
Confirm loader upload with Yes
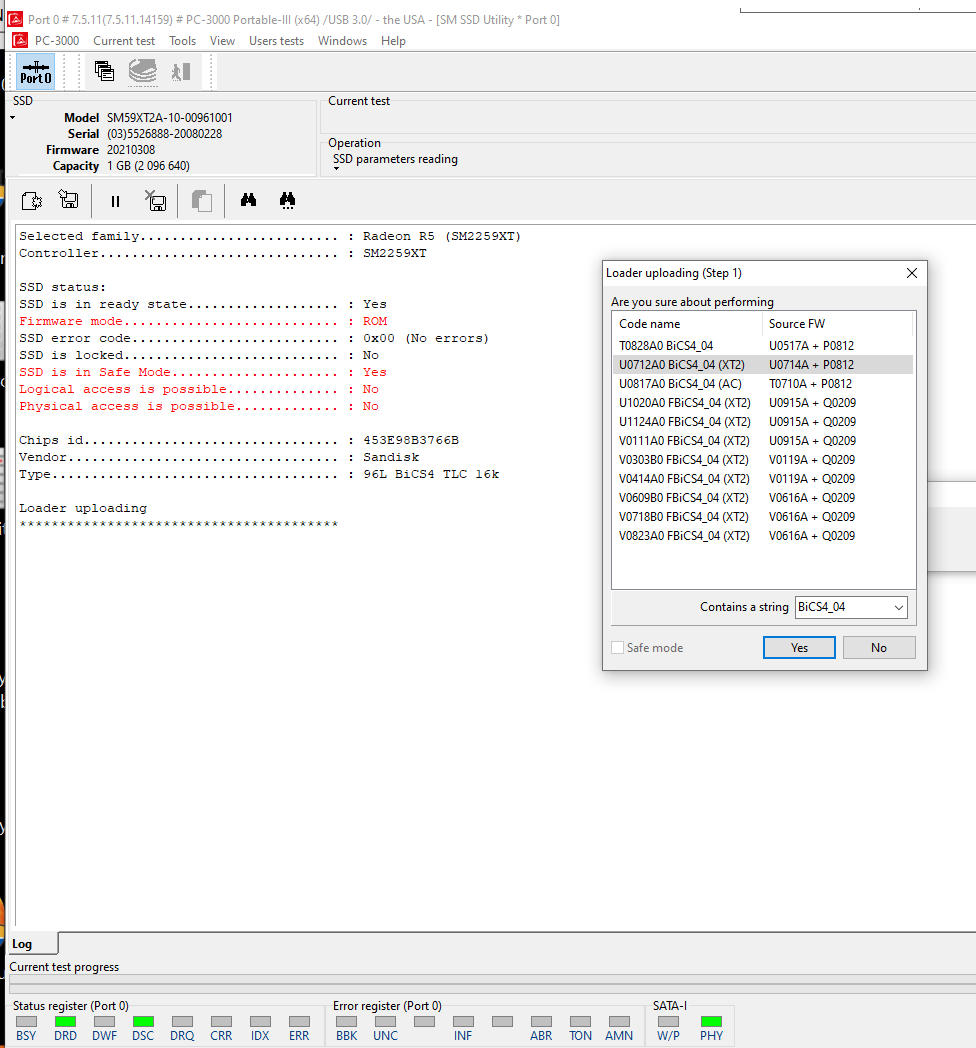click(x=799, y=648)
